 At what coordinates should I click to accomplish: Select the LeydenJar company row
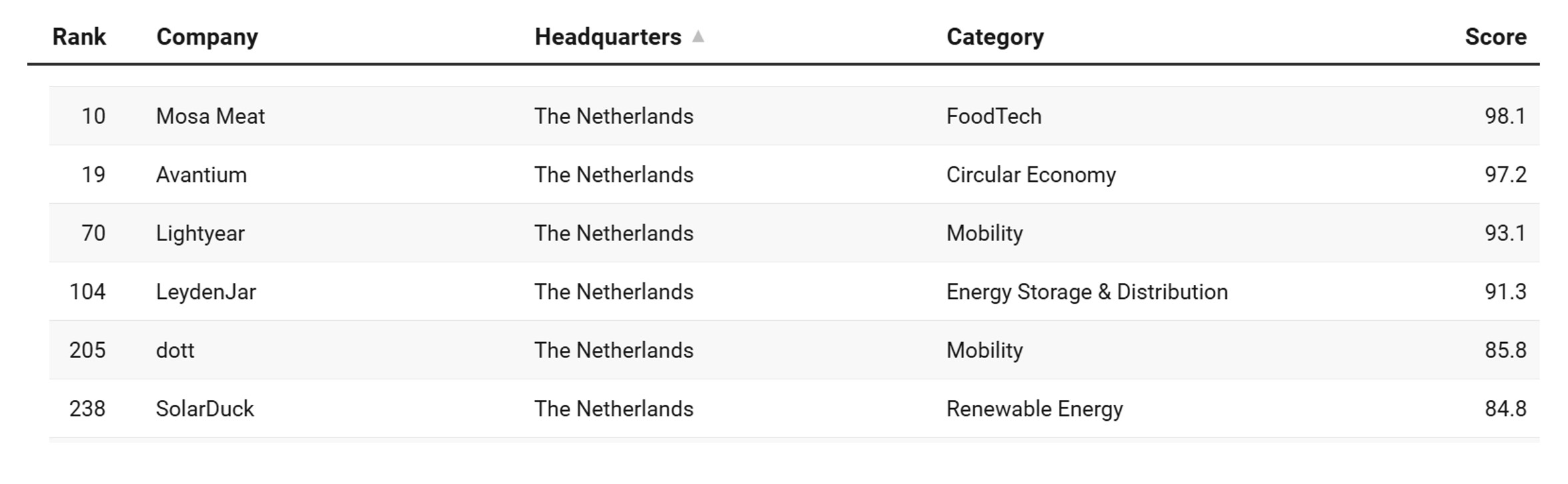click(x=205, y=292)
